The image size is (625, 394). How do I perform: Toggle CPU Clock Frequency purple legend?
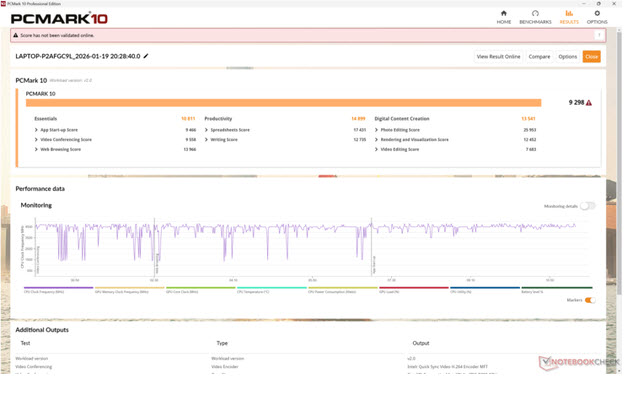coord(58,290)
